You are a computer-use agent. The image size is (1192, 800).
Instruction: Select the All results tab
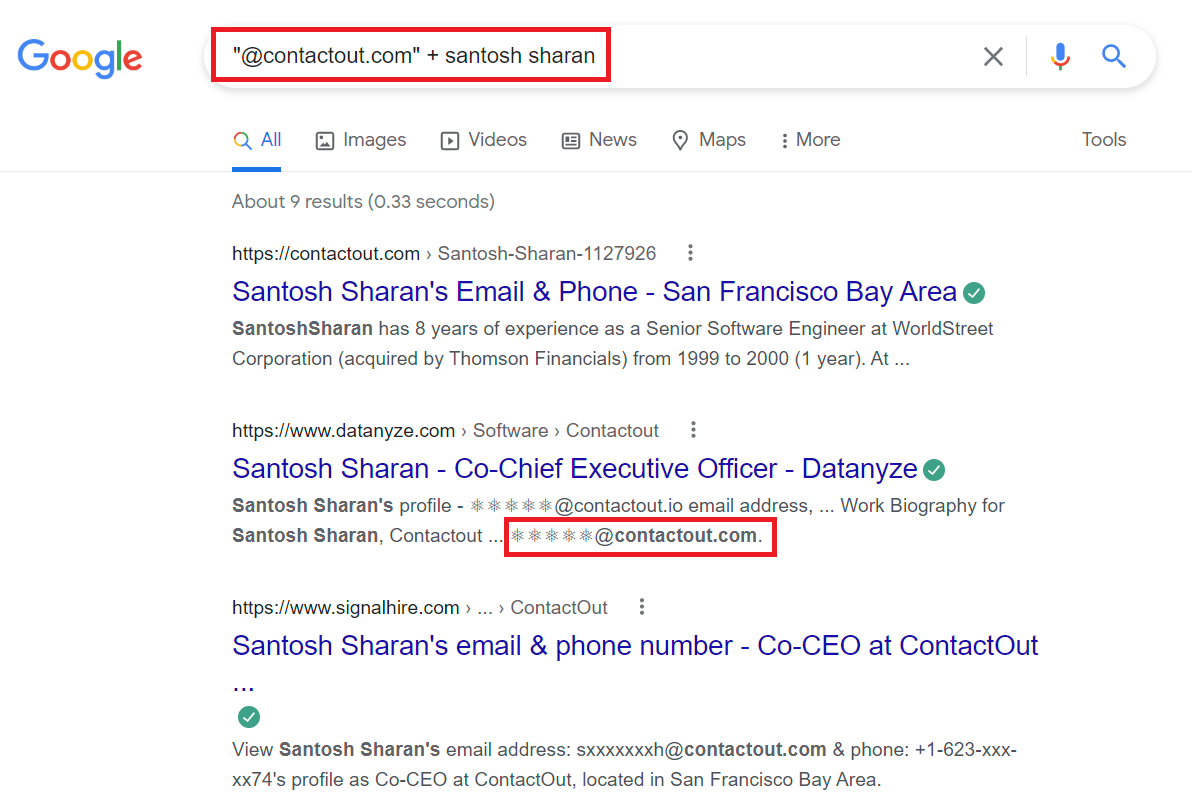[257, 140]
